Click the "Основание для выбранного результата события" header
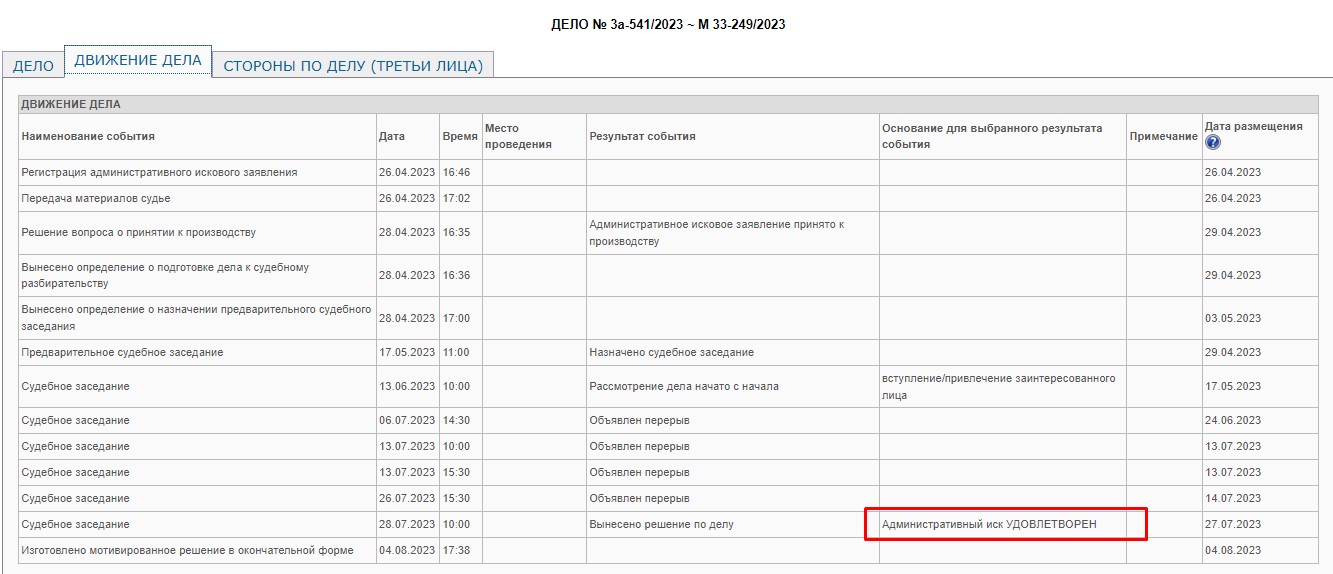 [991, 136]
